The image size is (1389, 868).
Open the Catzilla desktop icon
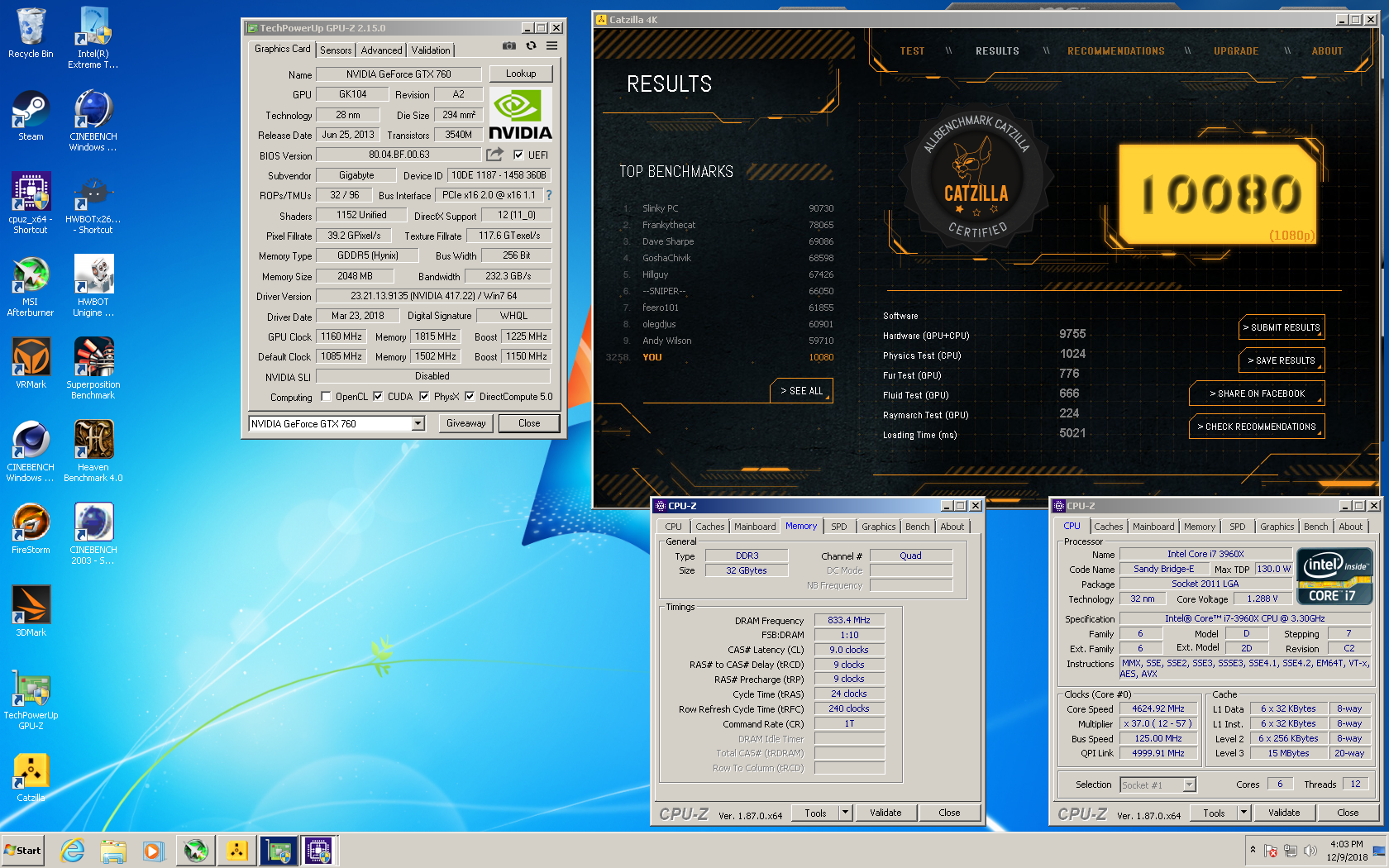31,777
